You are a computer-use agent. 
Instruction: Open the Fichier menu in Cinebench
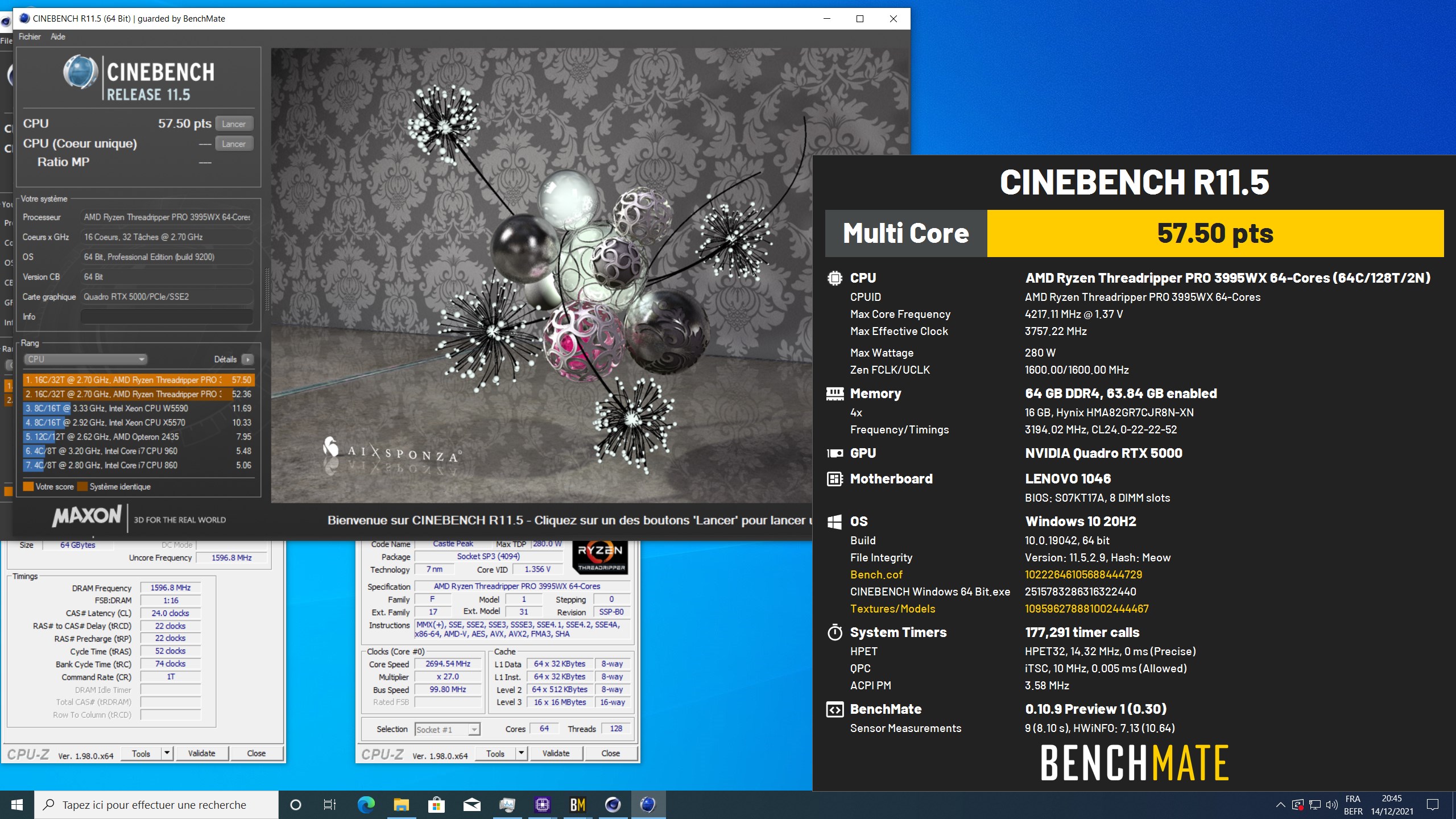point(30,36)
